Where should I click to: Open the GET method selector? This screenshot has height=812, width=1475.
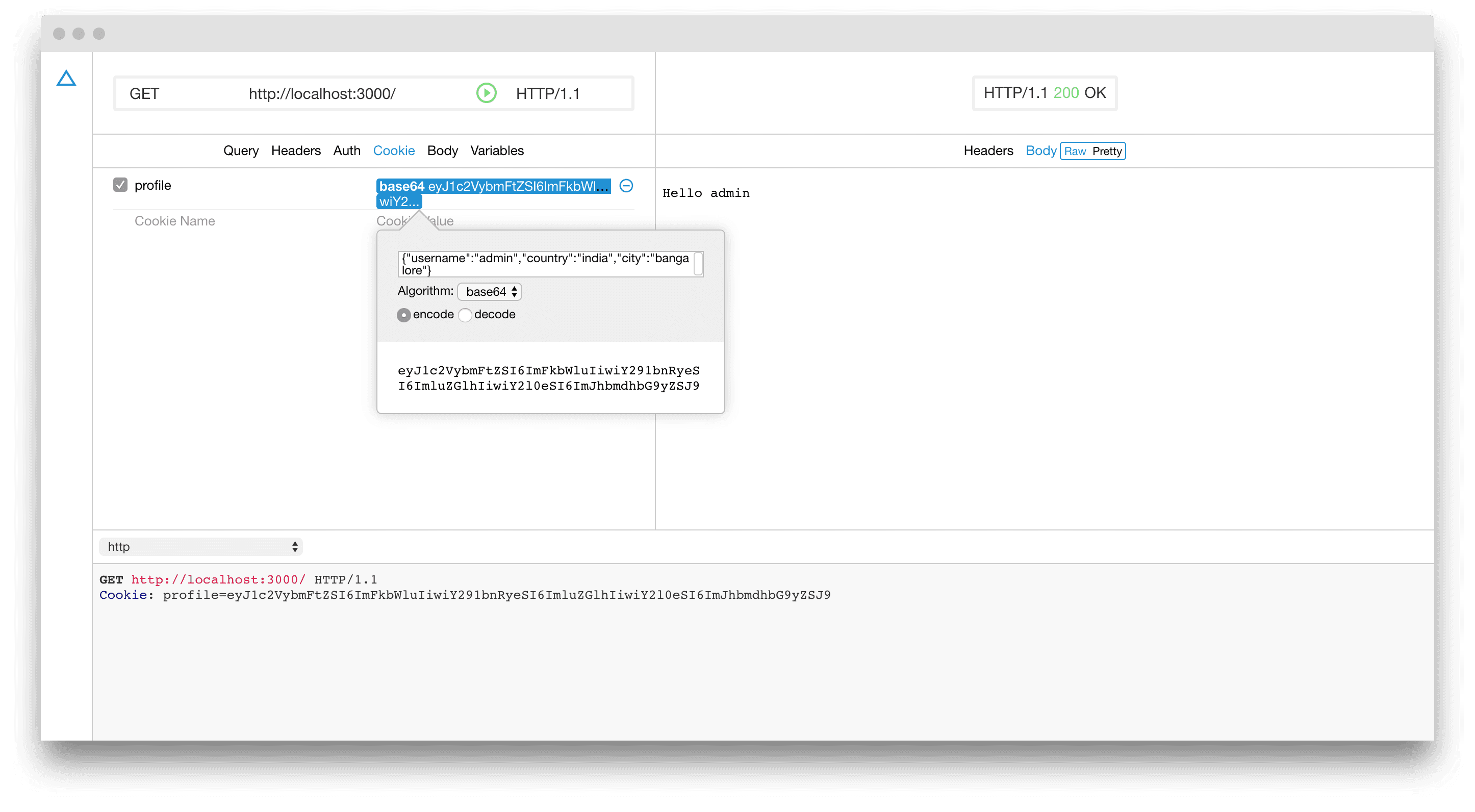(x=144, y=93)
